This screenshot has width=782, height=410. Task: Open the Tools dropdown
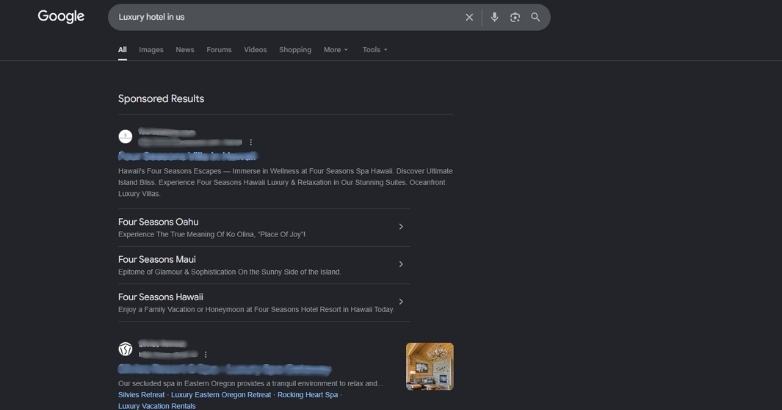pos(375,50)
